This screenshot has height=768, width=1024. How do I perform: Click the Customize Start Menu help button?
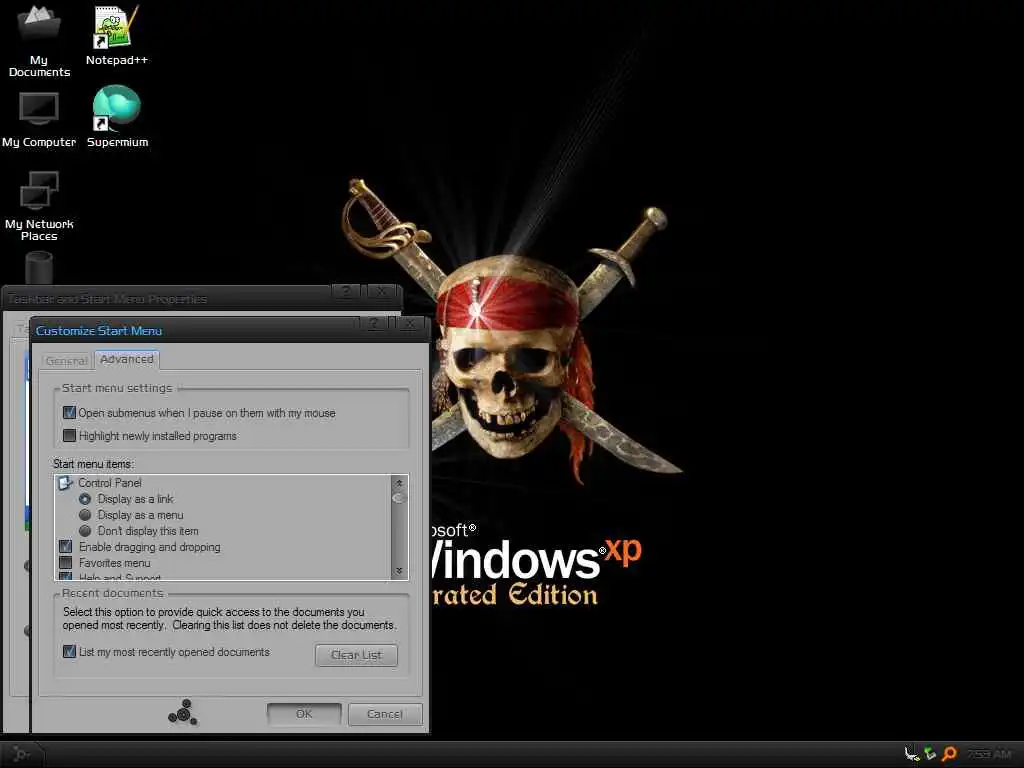coord(374,324)
